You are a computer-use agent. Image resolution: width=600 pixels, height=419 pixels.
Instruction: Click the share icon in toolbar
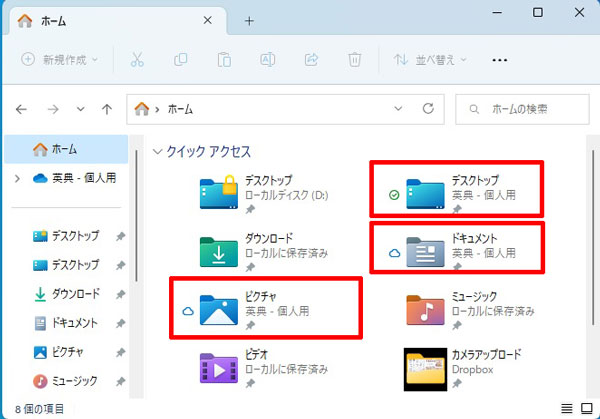coord(311,60)
